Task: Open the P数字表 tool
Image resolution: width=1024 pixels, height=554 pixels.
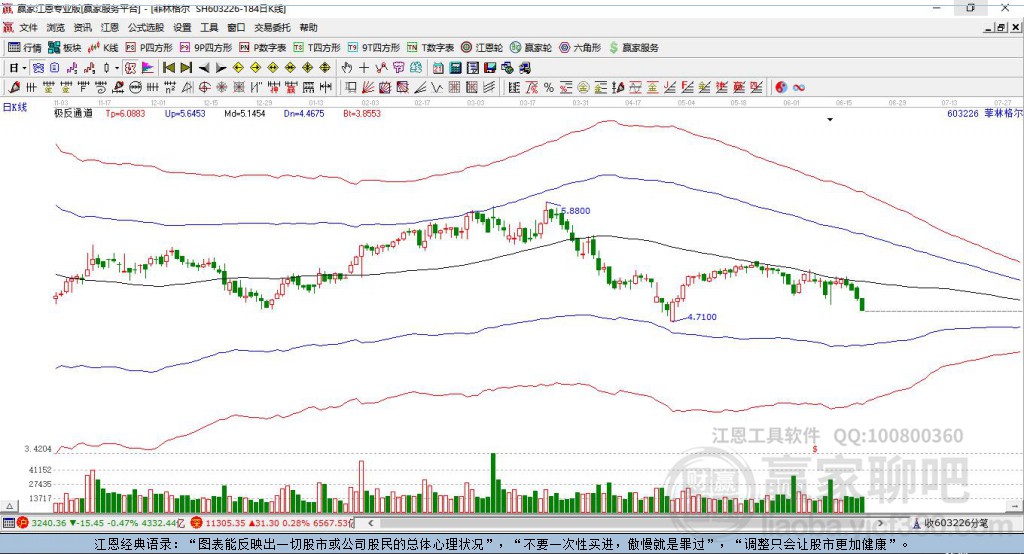Action: pyautogui.click(x=263, y=48)
